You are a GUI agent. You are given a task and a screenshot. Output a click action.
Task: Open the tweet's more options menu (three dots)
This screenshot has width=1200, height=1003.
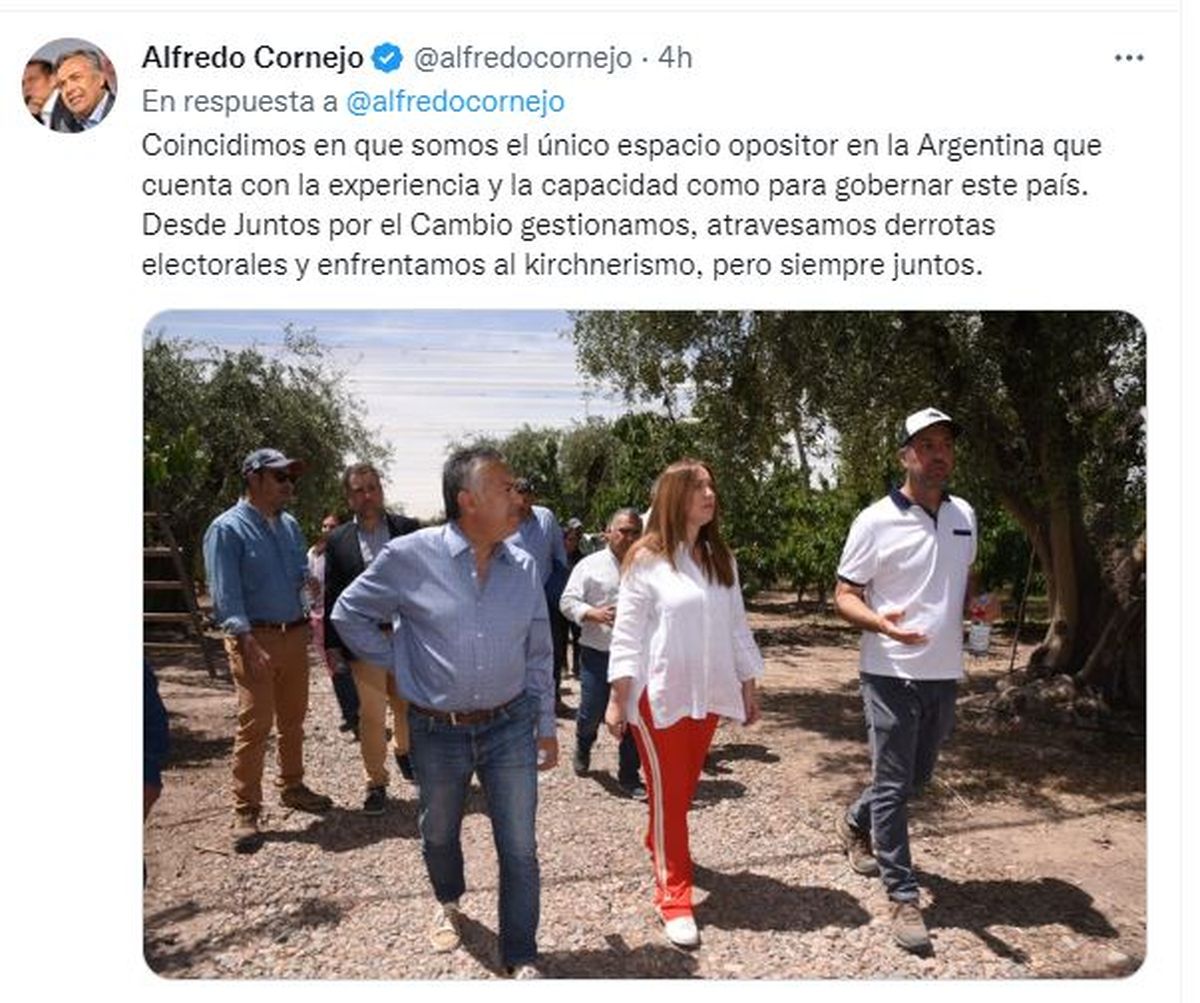tap(1128, 58)
